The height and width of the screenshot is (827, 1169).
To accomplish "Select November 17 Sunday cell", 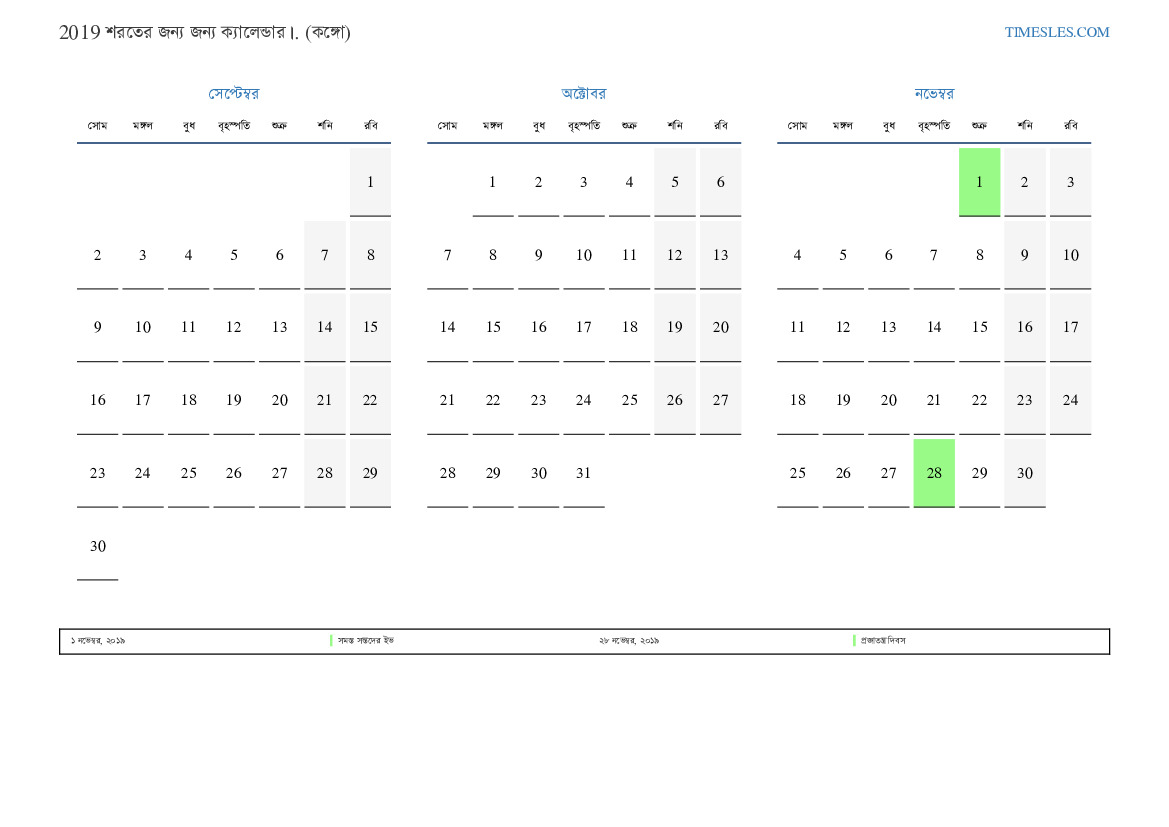I will [1070, 327].
